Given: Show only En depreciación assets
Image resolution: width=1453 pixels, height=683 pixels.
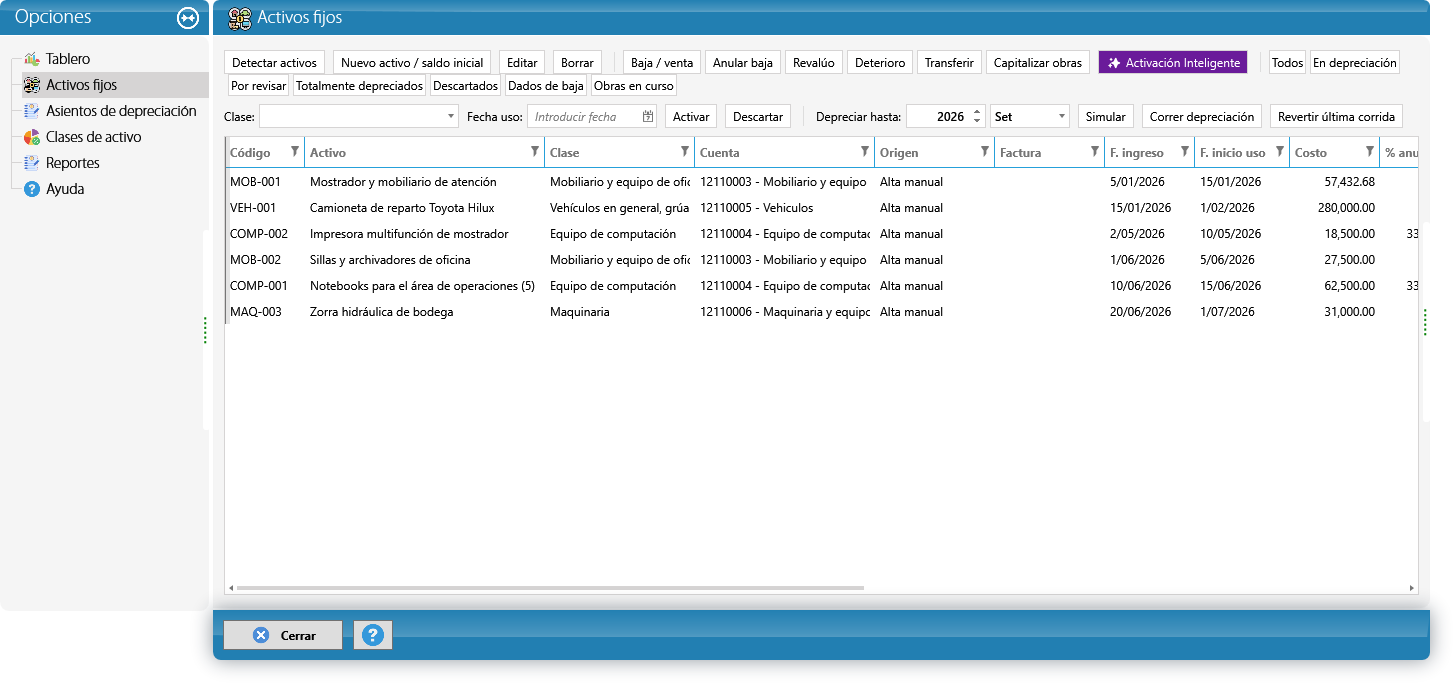Looking at the screenshot, I should [x=1354, y=62].
